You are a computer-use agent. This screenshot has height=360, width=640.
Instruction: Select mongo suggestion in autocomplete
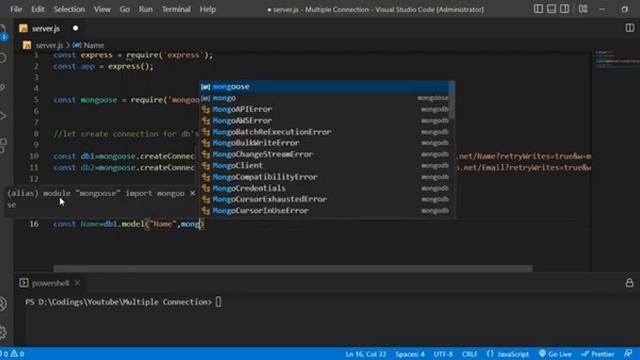pyautogui.click(x=324, y=98)
